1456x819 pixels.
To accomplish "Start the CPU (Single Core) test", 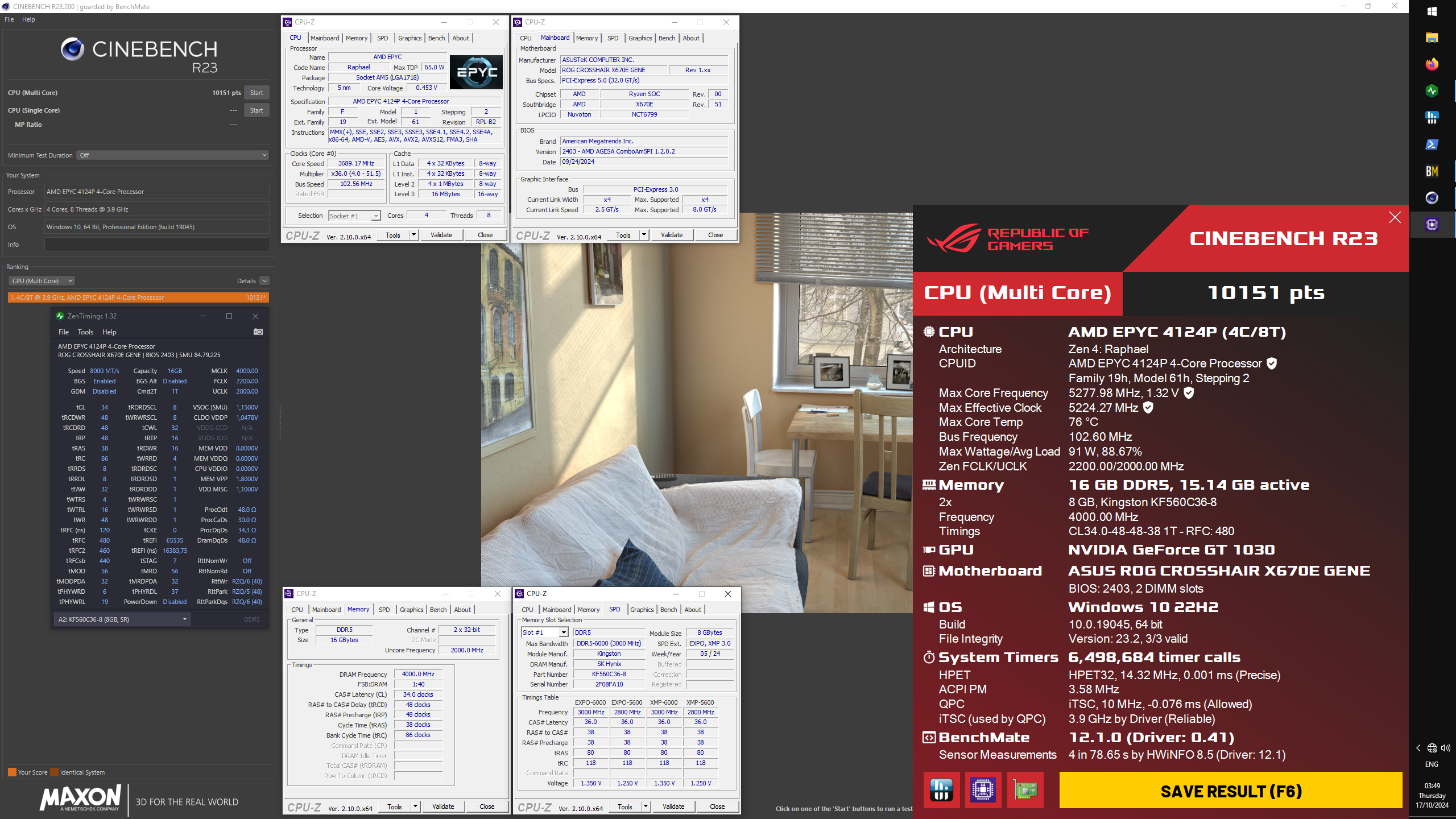I will (257, 110).
